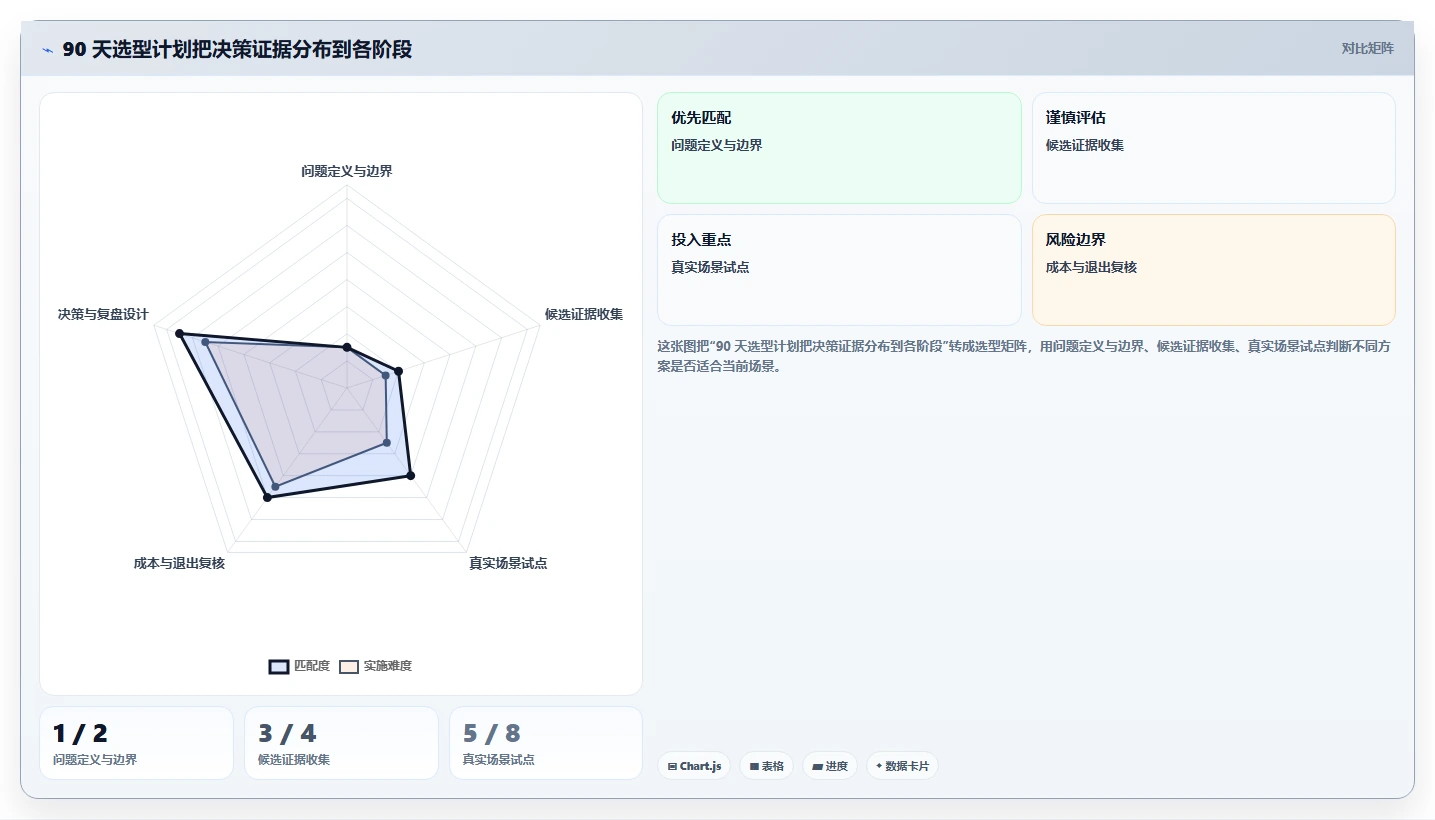This screenshot has height=820, width=1435.
Task: Click the Chart.js tag icon
Action: [x=672, y=767]
